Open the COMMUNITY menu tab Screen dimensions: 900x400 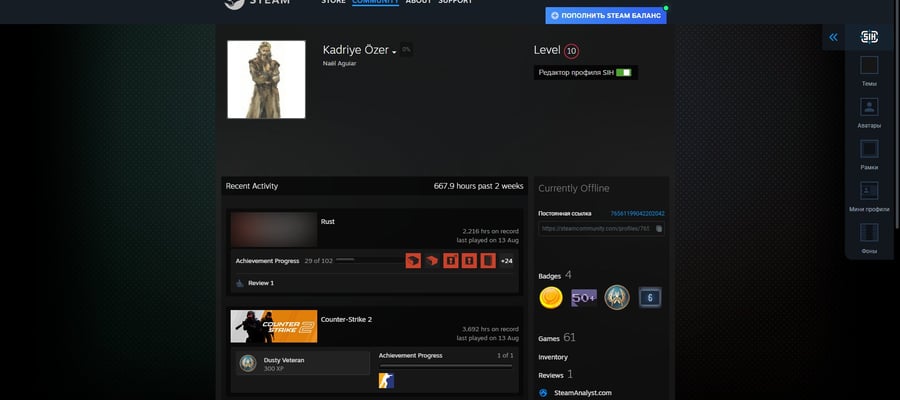click(x=375, y=2)
